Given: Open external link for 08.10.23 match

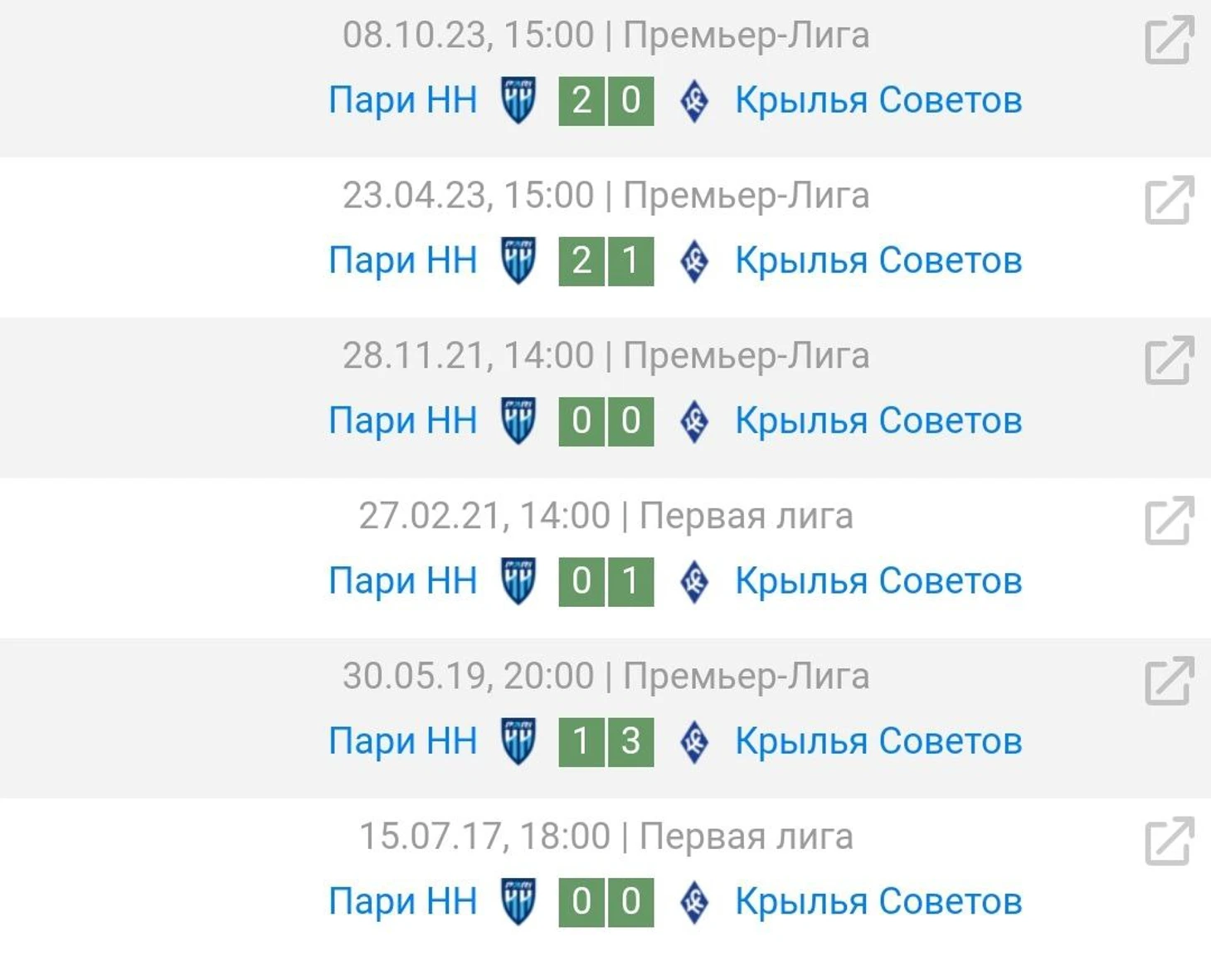Looking at the screenshot, I should coord(1170,40).
